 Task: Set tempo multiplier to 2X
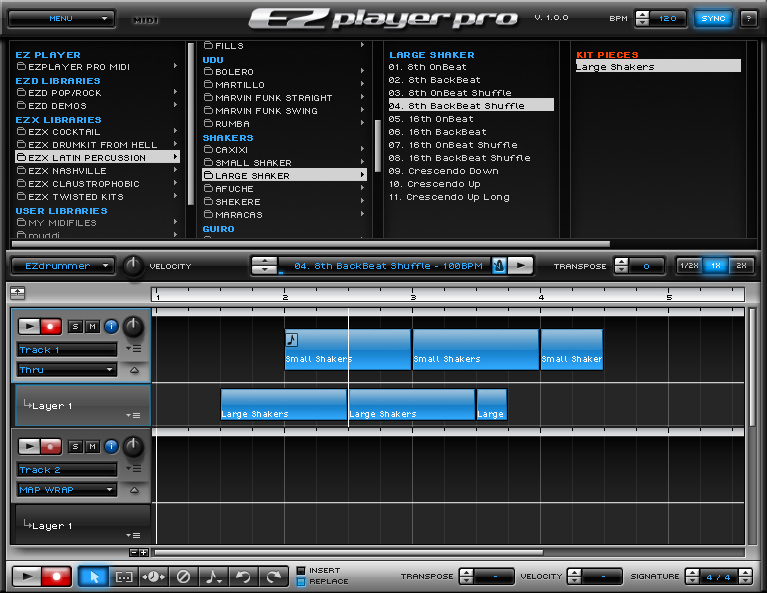[x=741, y=266]
